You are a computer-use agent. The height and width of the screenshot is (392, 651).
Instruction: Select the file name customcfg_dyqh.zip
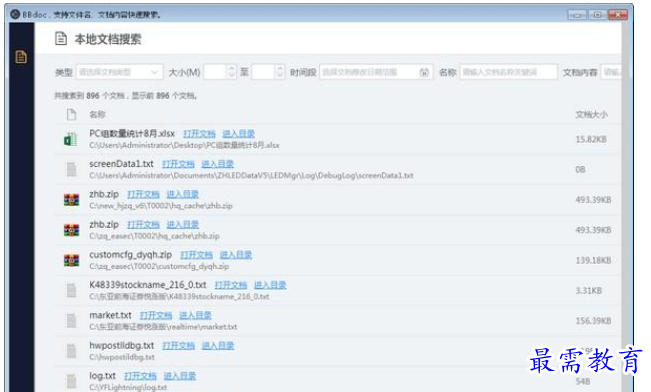[130, 255]
